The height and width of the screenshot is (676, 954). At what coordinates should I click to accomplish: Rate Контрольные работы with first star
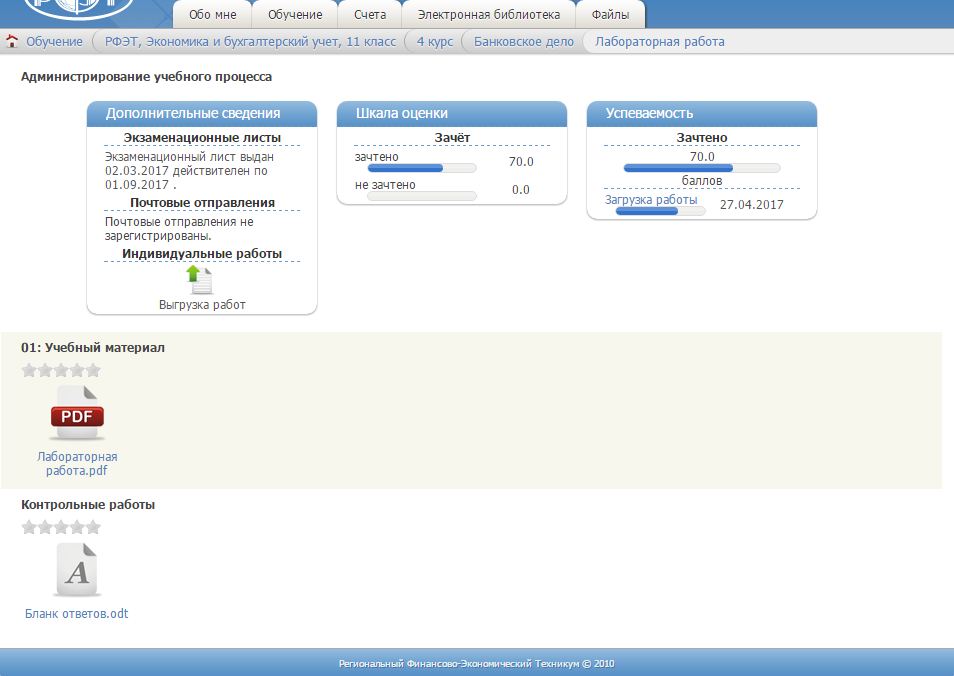coord(29,527)
